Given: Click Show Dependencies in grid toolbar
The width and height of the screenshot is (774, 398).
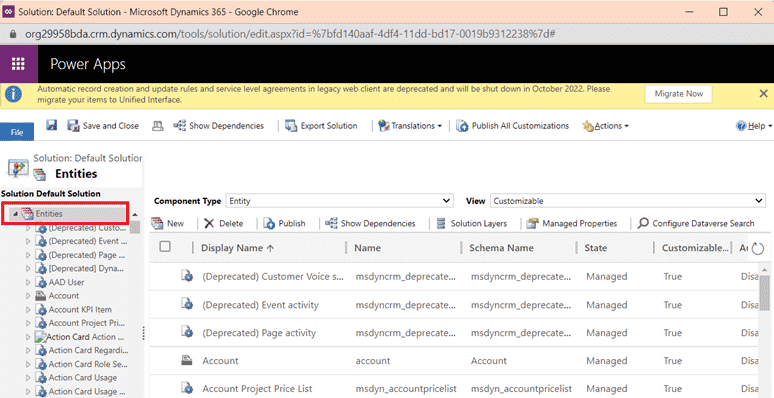Looking at the screenshot, I should (x=370, y=224).
